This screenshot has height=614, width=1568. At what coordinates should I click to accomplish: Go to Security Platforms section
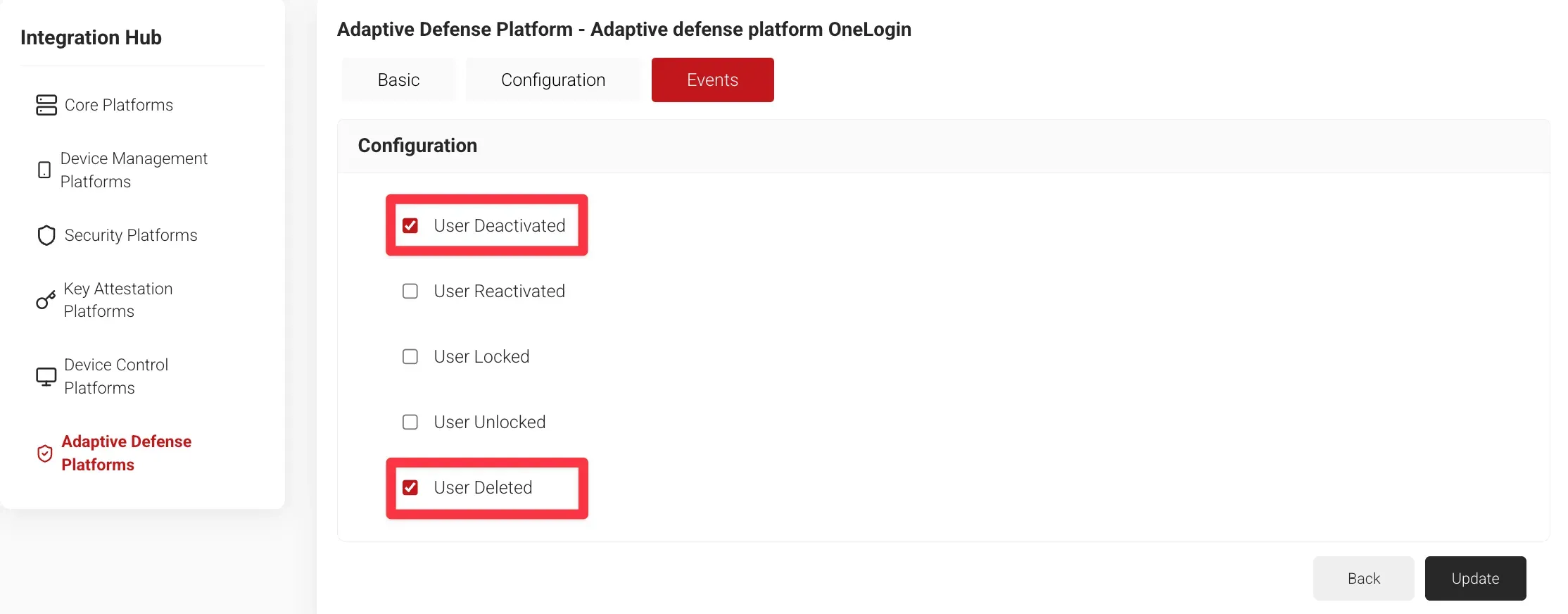pos(131,235)
